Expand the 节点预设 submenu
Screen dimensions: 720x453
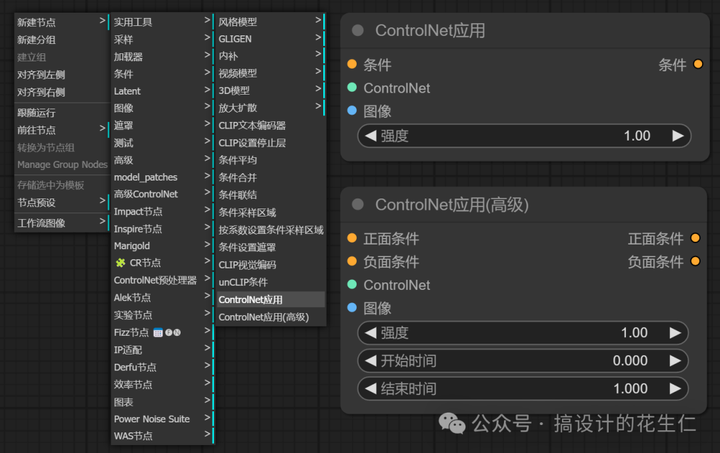(x=62, y=202)
